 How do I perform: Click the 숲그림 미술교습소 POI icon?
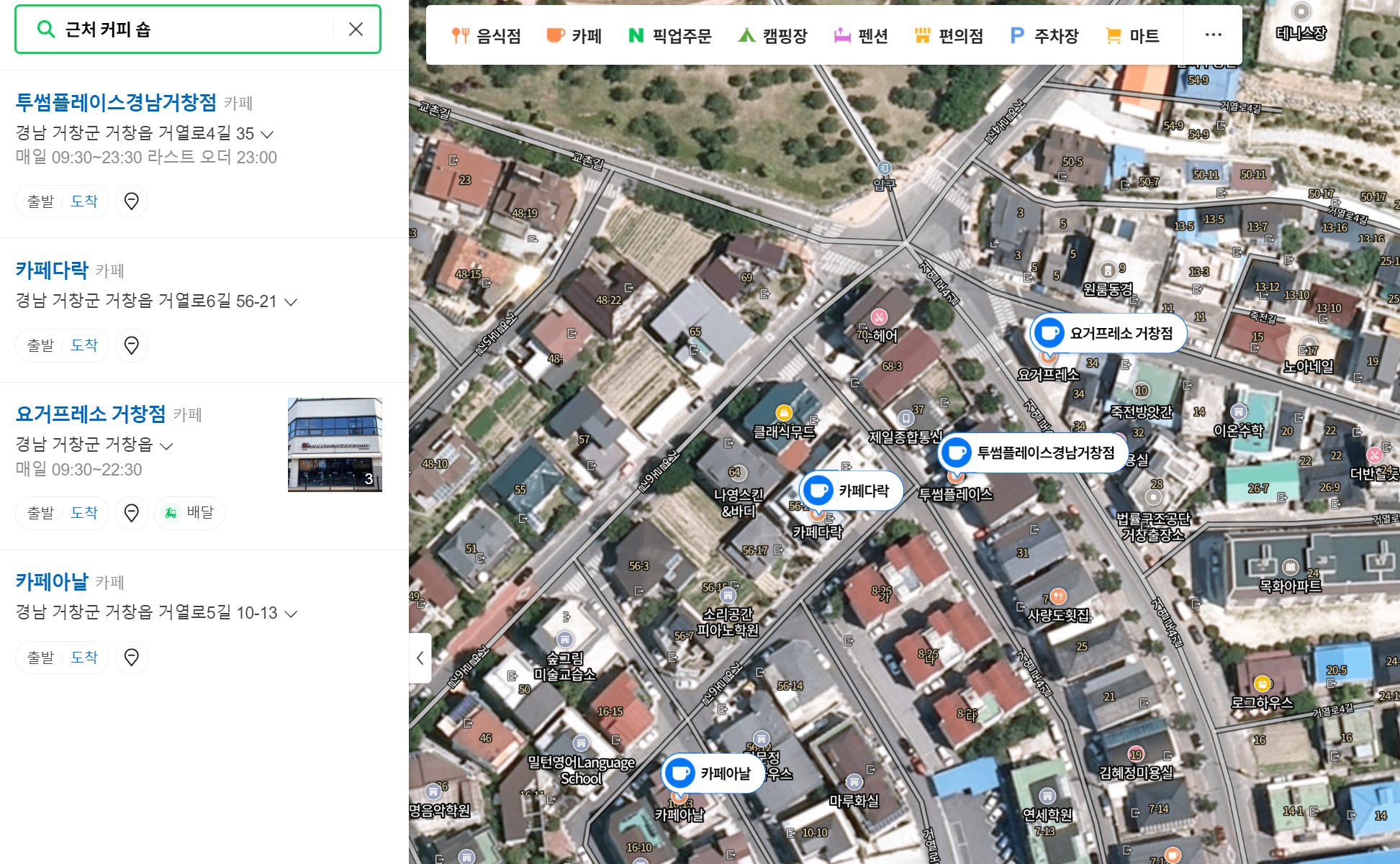565,640
